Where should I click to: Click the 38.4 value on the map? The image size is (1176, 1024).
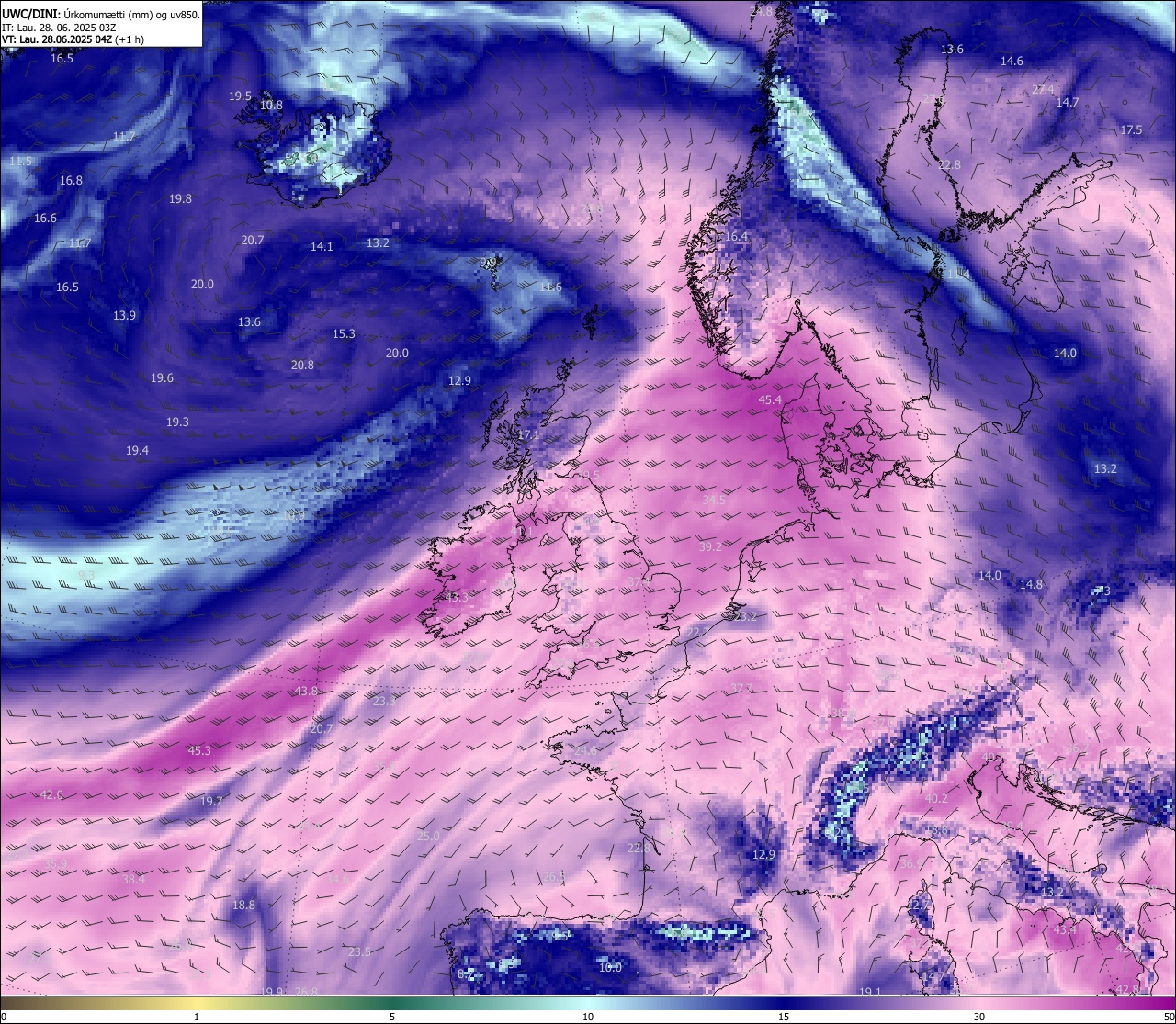click(x=133, y=880)
